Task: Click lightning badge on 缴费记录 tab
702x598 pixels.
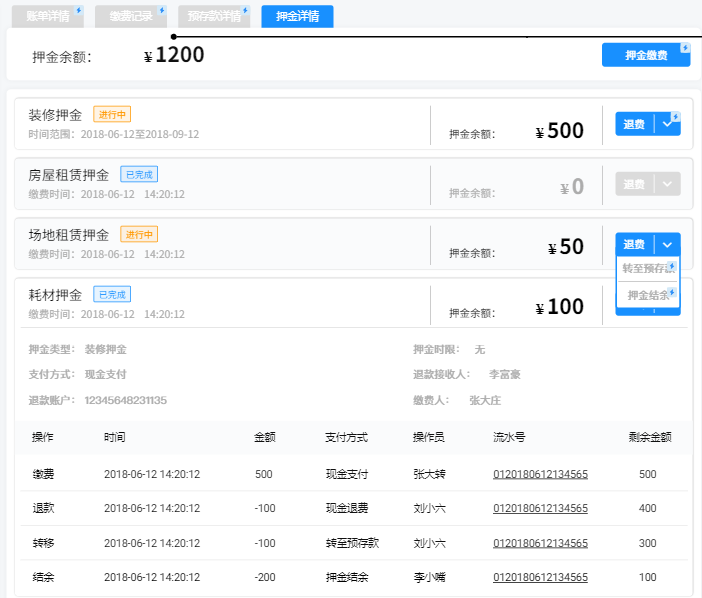Action: pyautogui.click(x=161, y=10)
